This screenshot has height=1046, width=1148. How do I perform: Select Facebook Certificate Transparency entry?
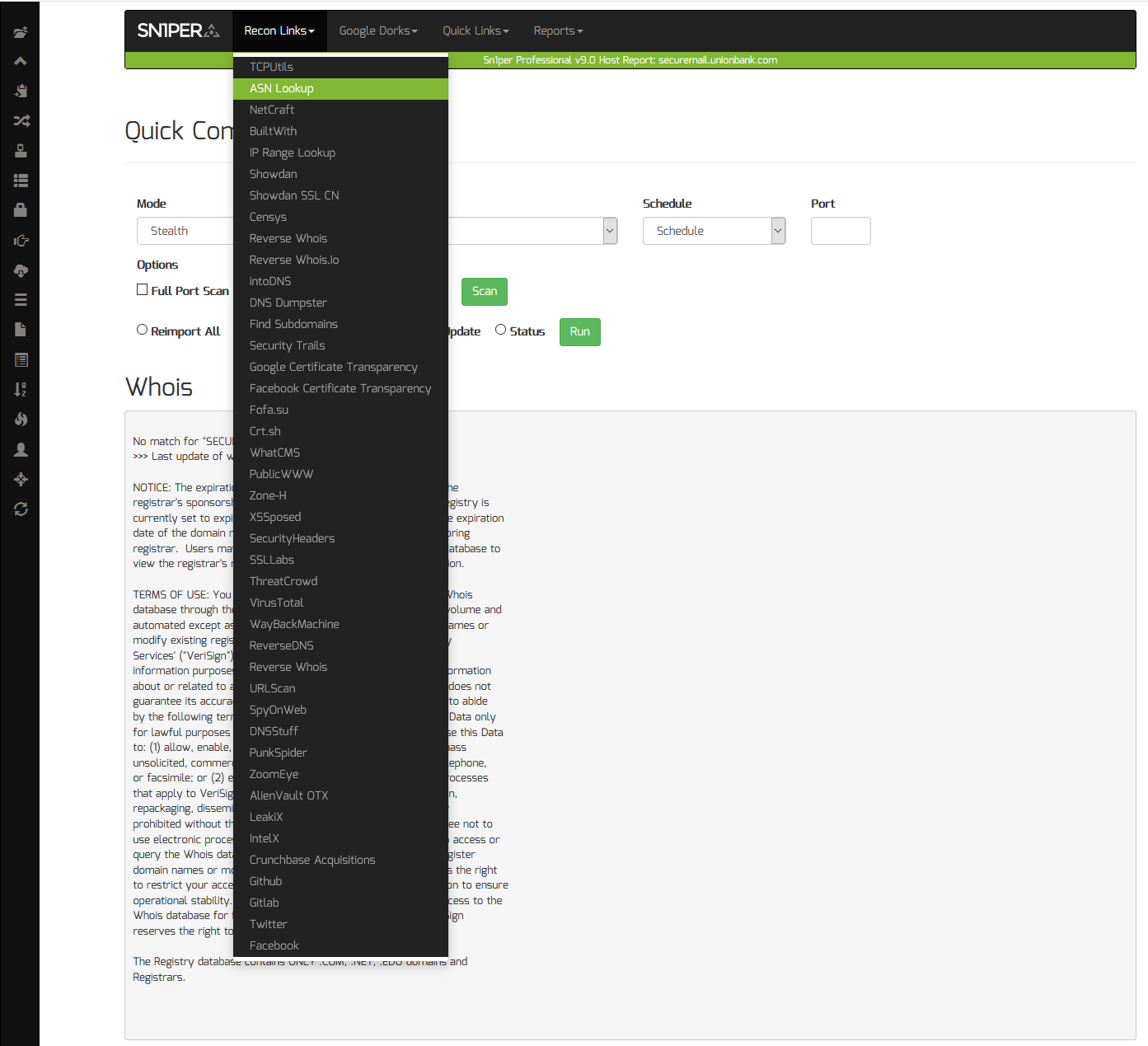pos(340,388)
